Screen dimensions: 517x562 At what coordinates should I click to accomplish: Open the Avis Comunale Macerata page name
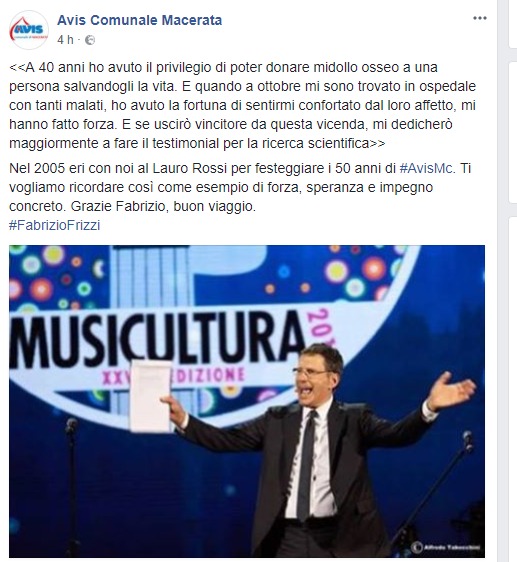point(139,20)
